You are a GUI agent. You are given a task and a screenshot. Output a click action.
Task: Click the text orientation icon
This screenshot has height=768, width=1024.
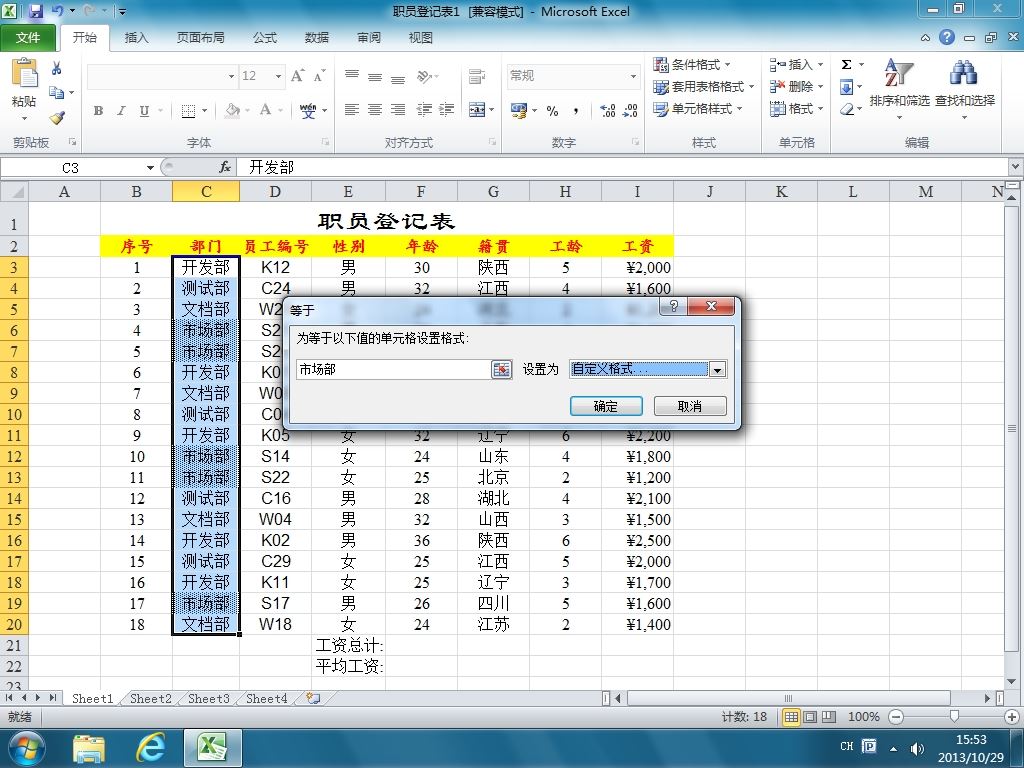click(x=425, y=76)
